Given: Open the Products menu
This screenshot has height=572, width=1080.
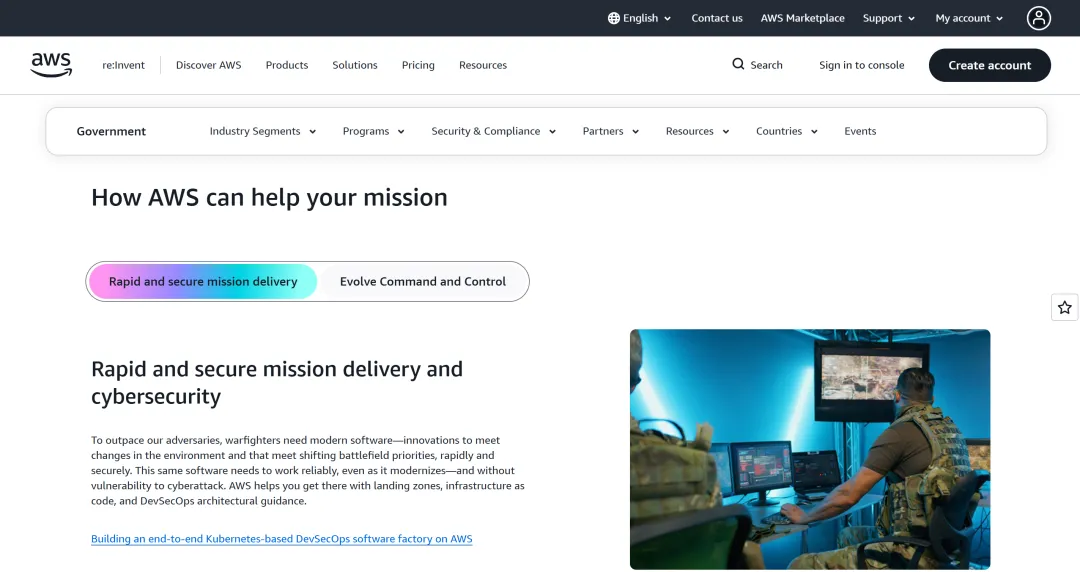Looking at the screenshot, I should tap(287, 65).
